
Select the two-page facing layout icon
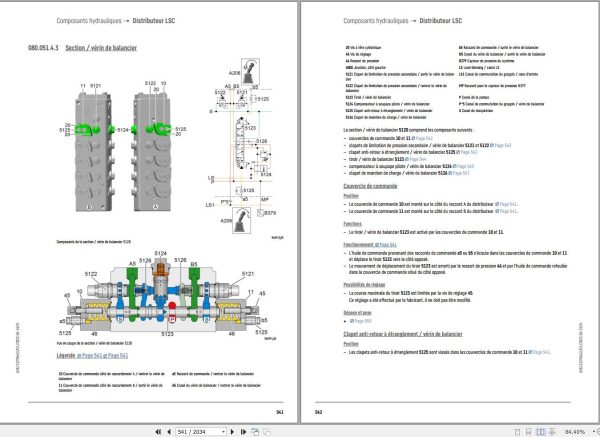[540, 432]
